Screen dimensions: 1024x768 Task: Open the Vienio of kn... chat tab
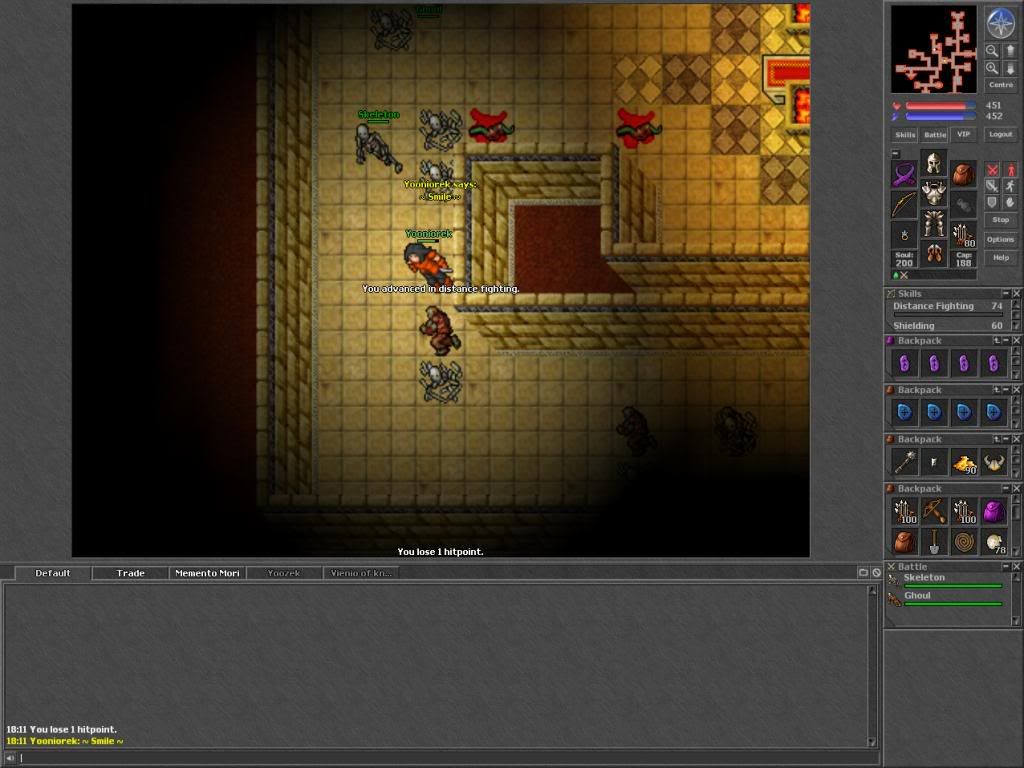361,573
